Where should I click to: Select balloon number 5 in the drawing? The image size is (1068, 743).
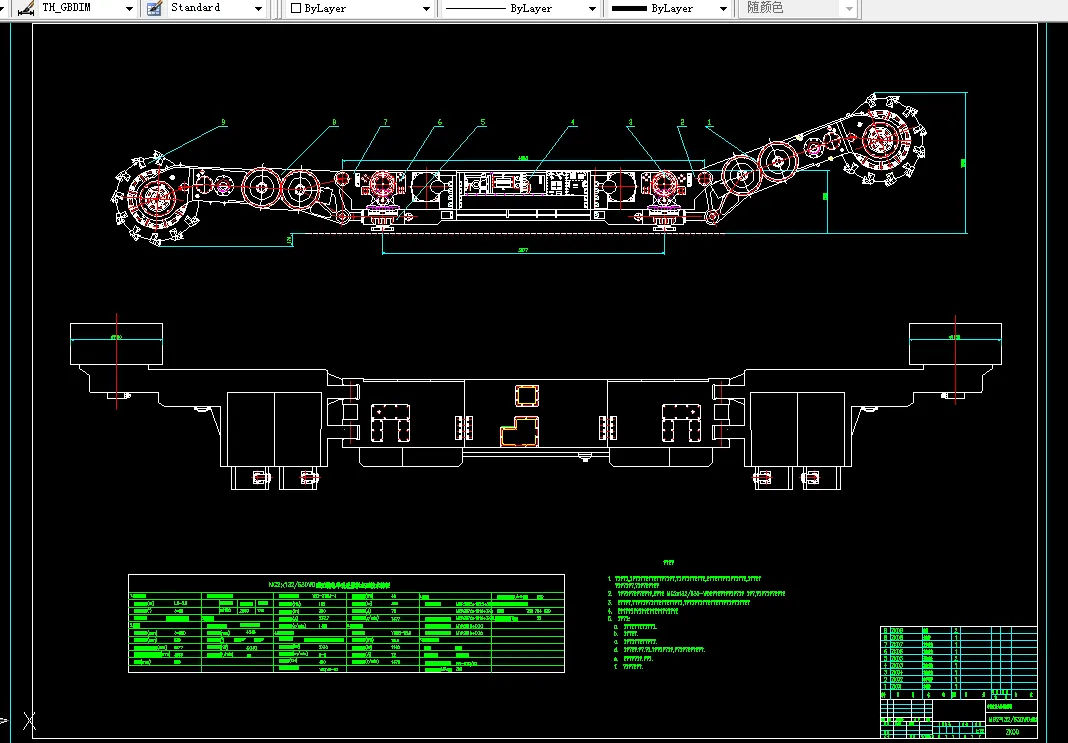point(483,123)
